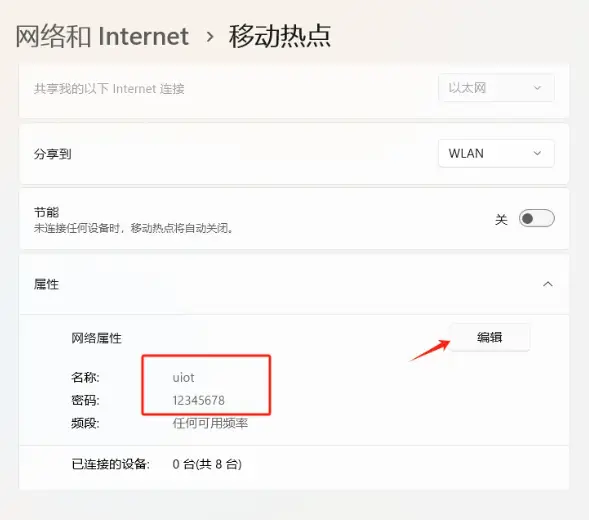The height and width of the screenshot is (520, 589).
Task: Collapse the 属性 section chevron
Action: click(x=548, y=284)
